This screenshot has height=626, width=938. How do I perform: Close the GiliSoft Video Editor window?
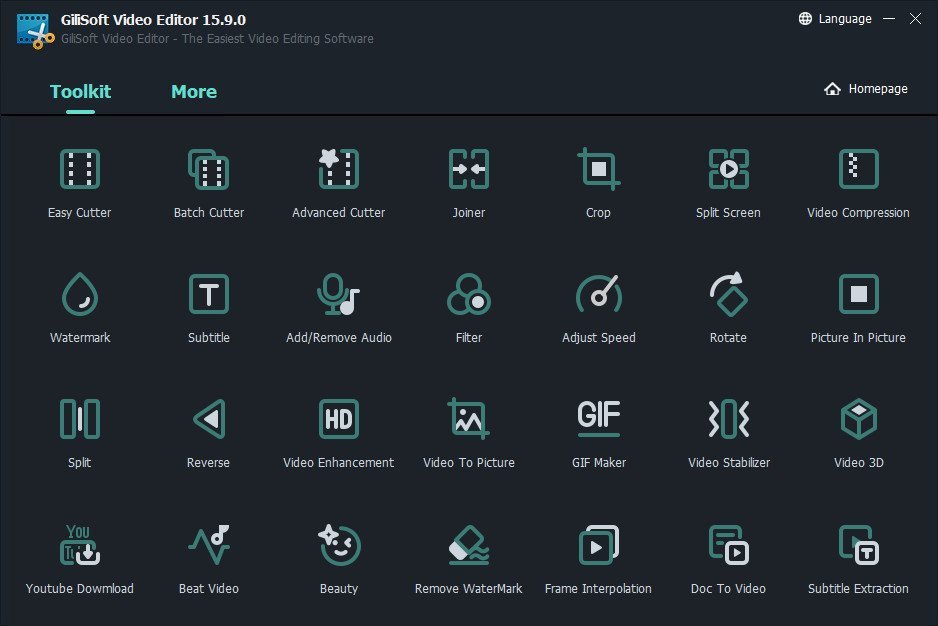915,19
